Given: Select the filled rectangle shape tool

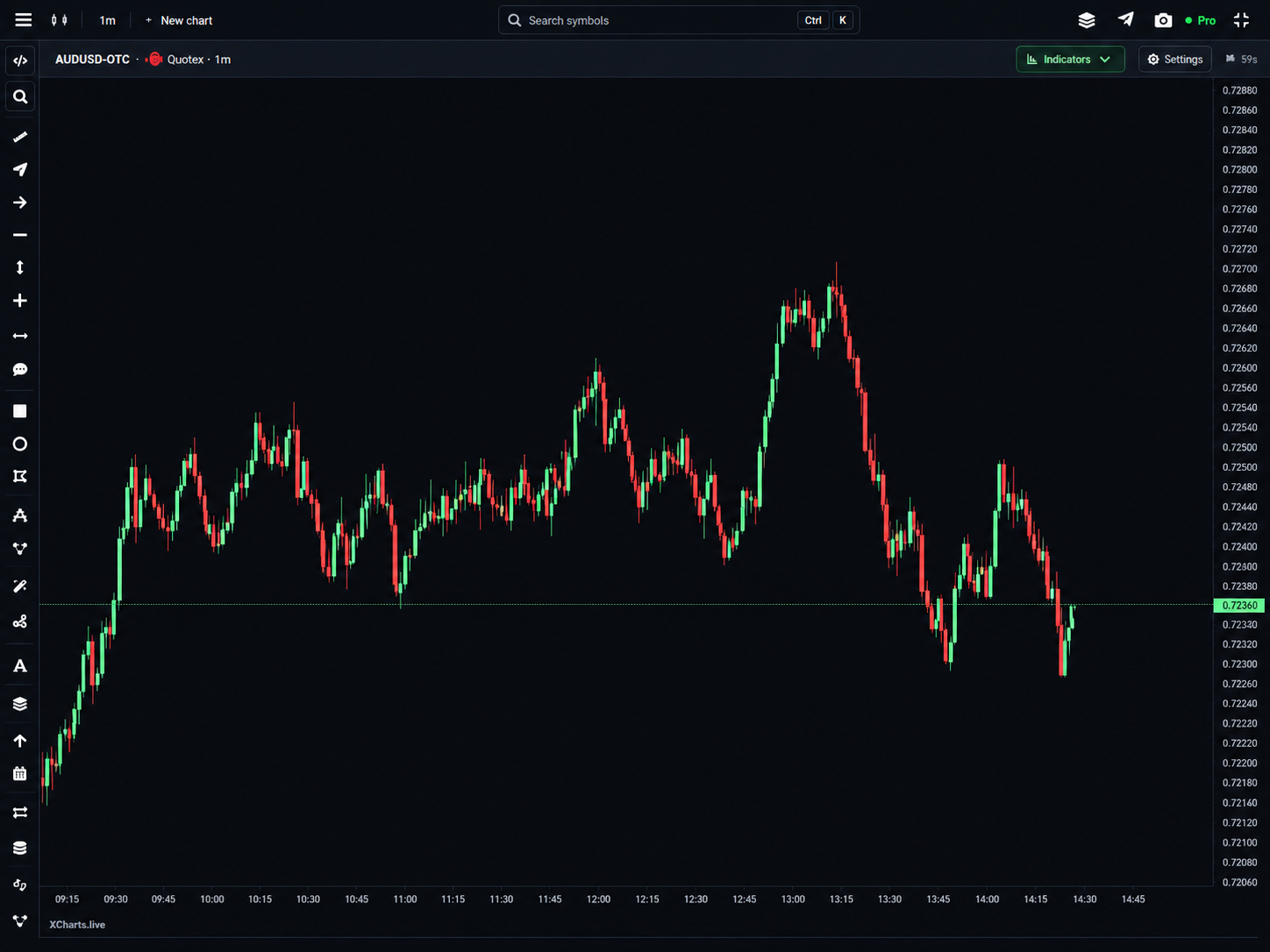Looking at the screenshot, I should (x=20, y=411).
